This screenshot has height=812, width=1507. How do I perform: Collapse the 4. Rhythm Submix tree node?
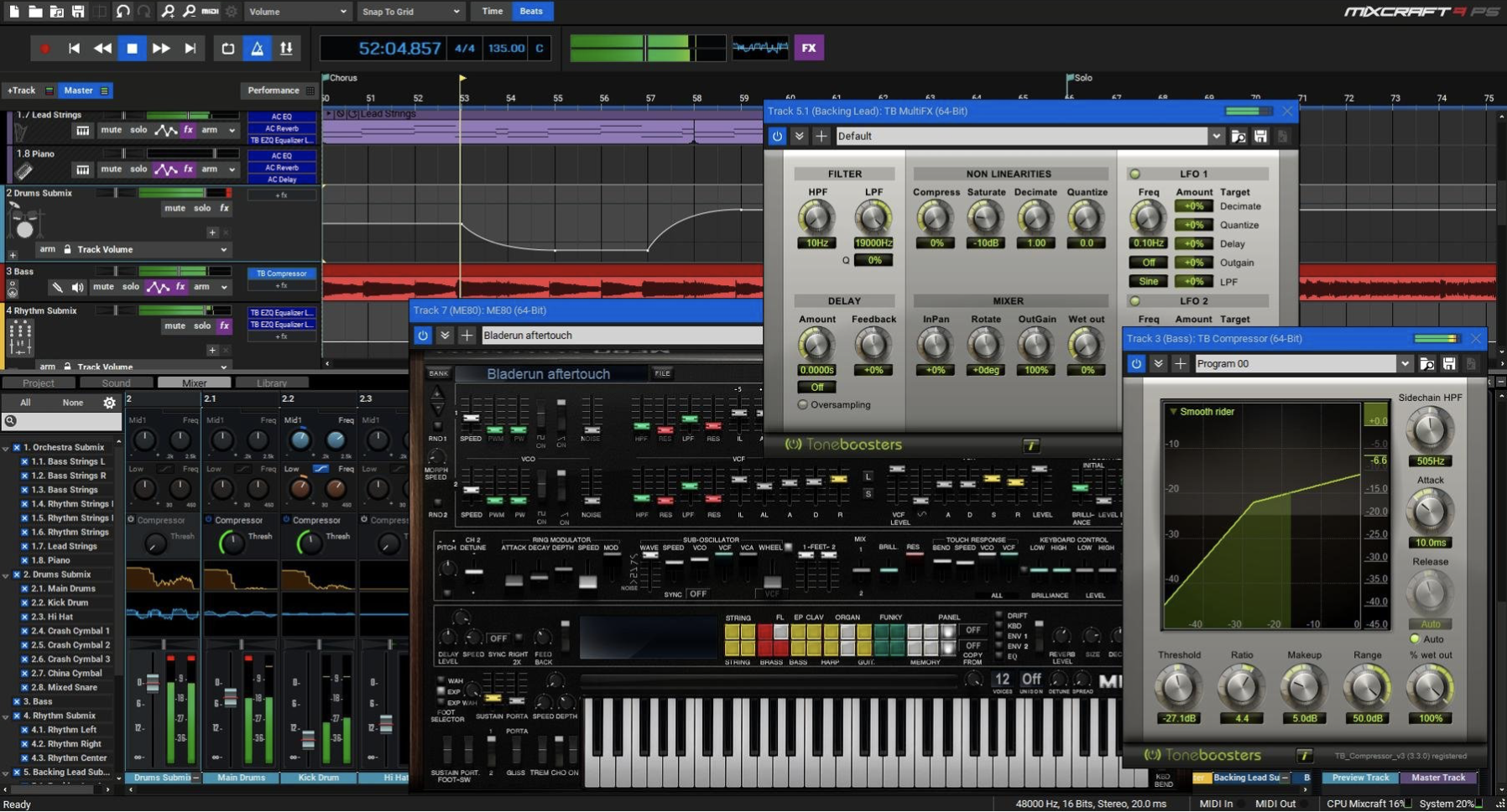tap(6, 716)
